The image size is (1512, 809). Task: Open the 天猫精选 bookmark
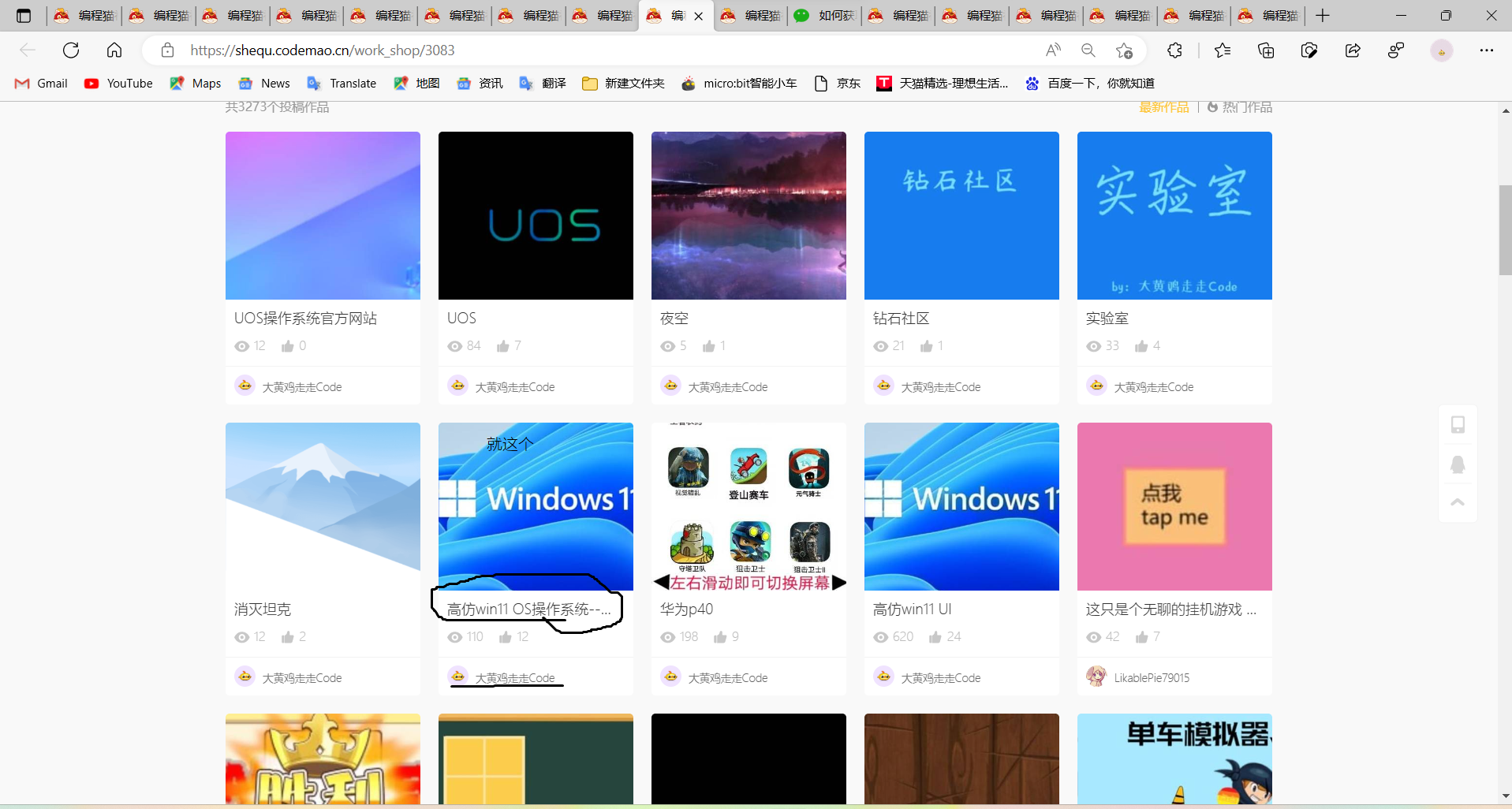[x=943, y=84]
